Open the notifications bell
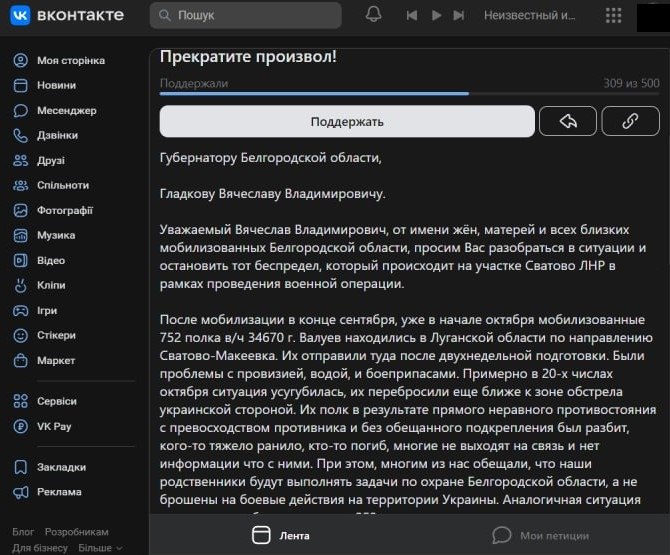The image size is (670, 555). coord(373,15)
